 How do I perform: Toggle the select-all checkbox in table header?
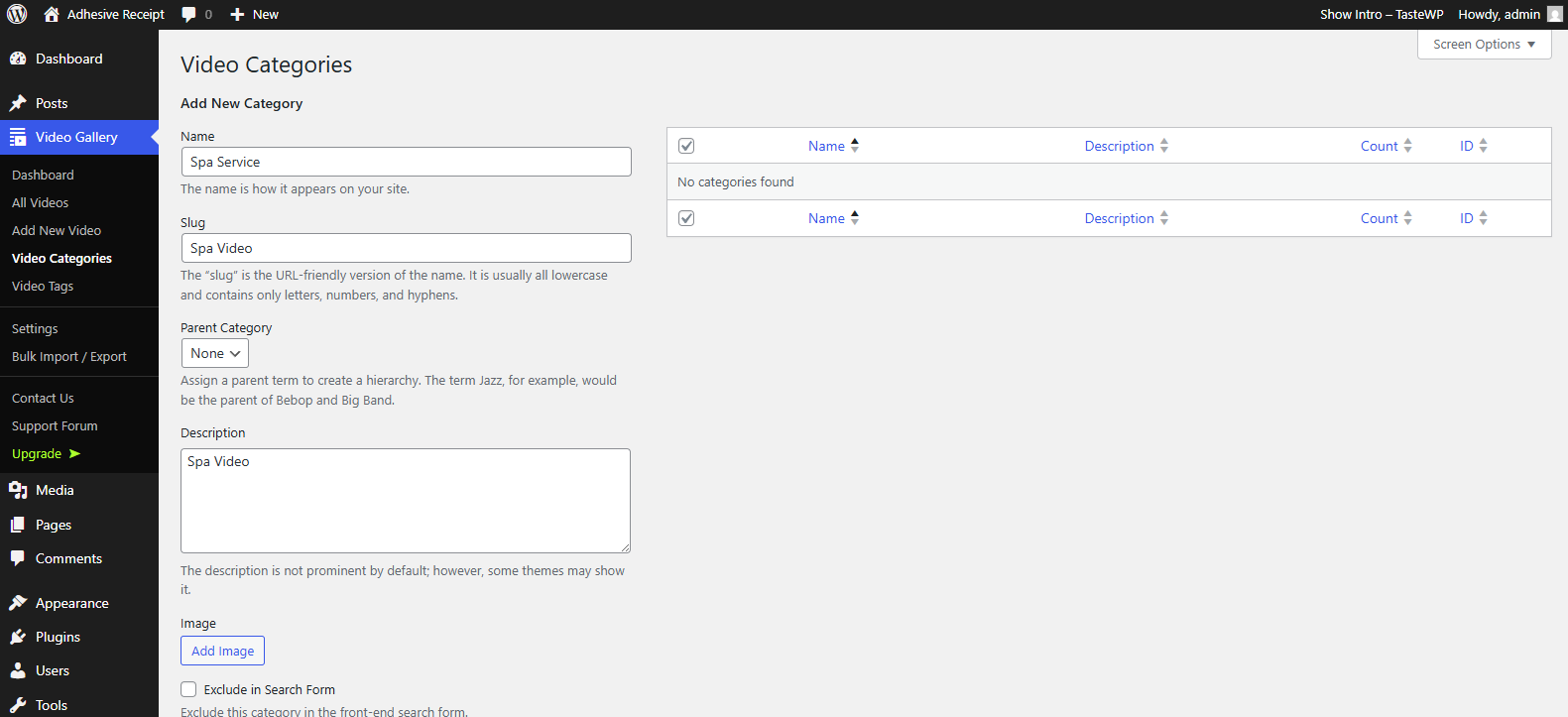point(686,146)
